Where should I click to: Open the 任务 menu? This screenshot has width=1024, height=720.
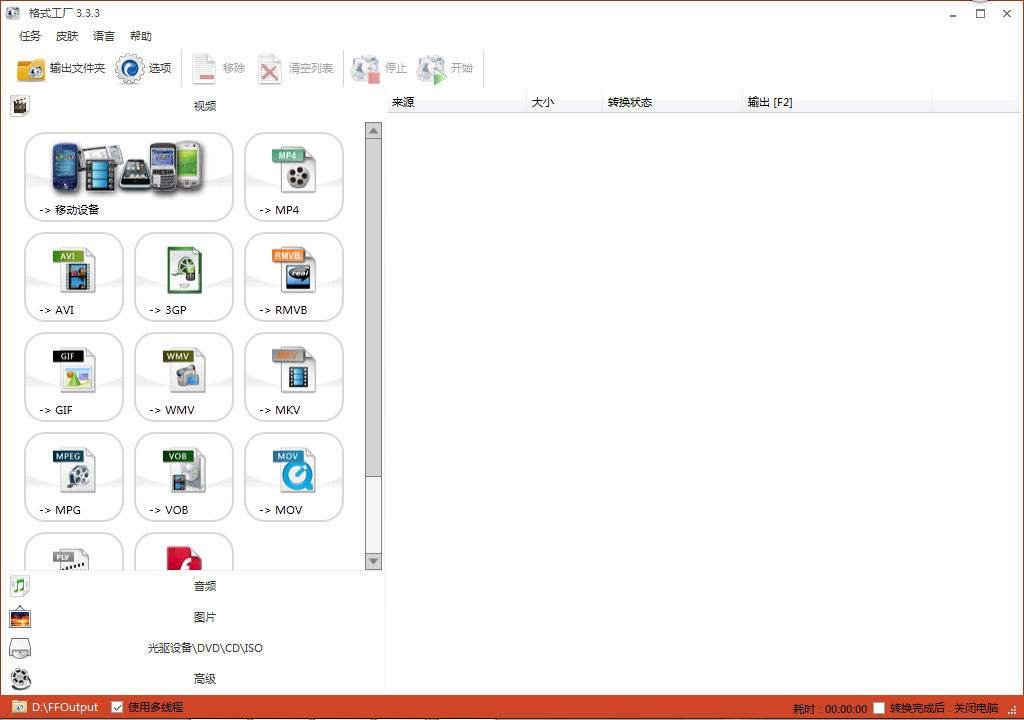(30, 36)
